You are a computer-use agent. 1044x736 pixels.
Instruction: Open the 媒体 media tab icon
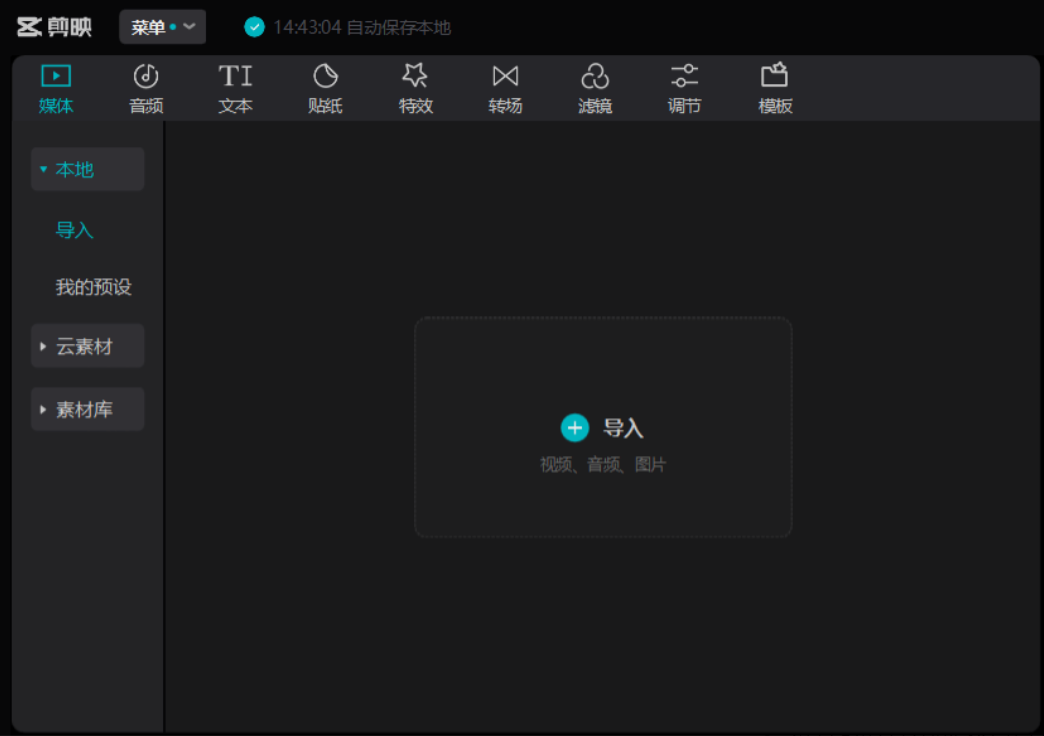56,76
